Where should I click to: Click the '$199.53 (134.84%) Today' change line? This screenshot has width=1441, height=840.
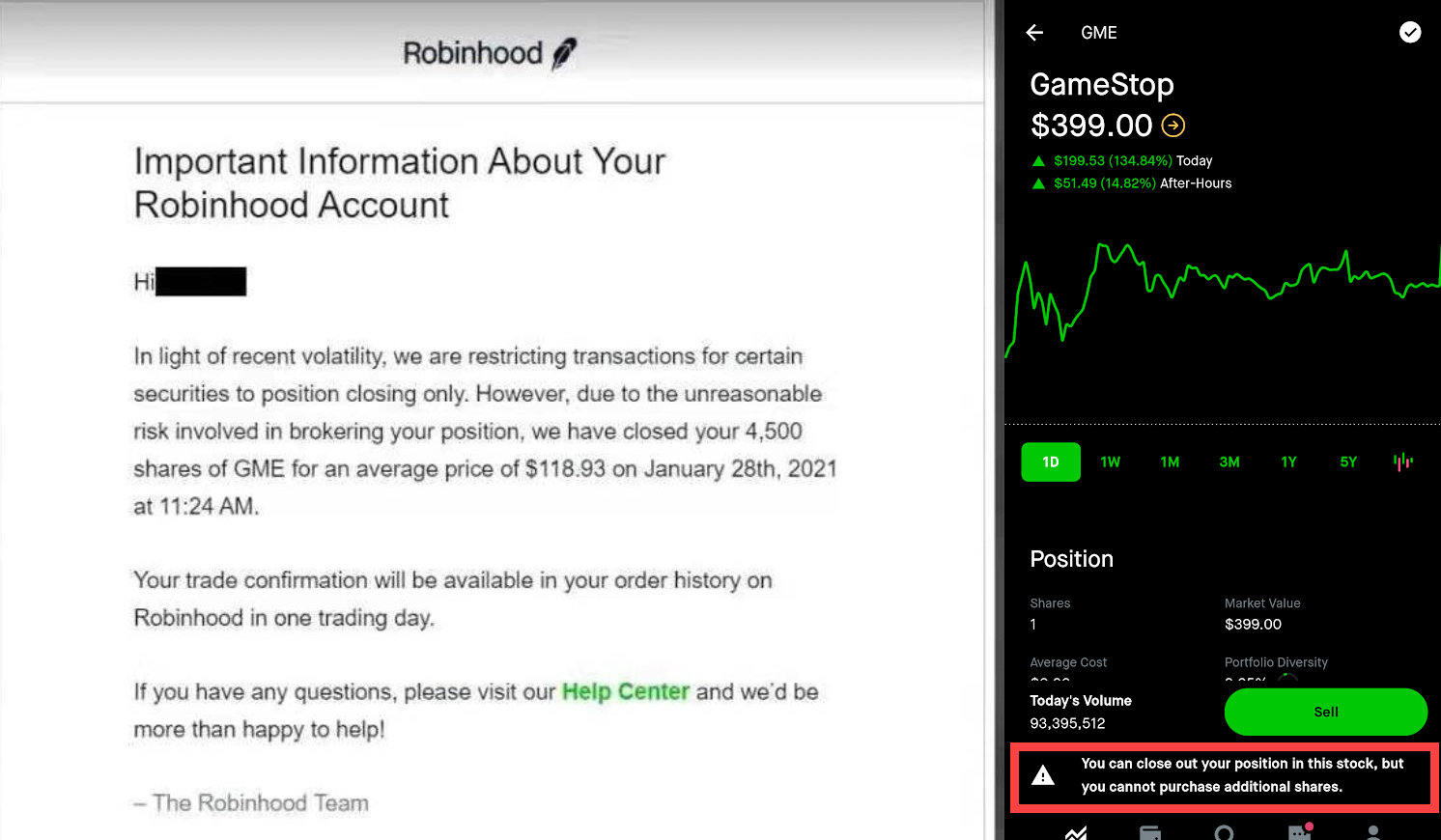click(x=1122, y=161)
